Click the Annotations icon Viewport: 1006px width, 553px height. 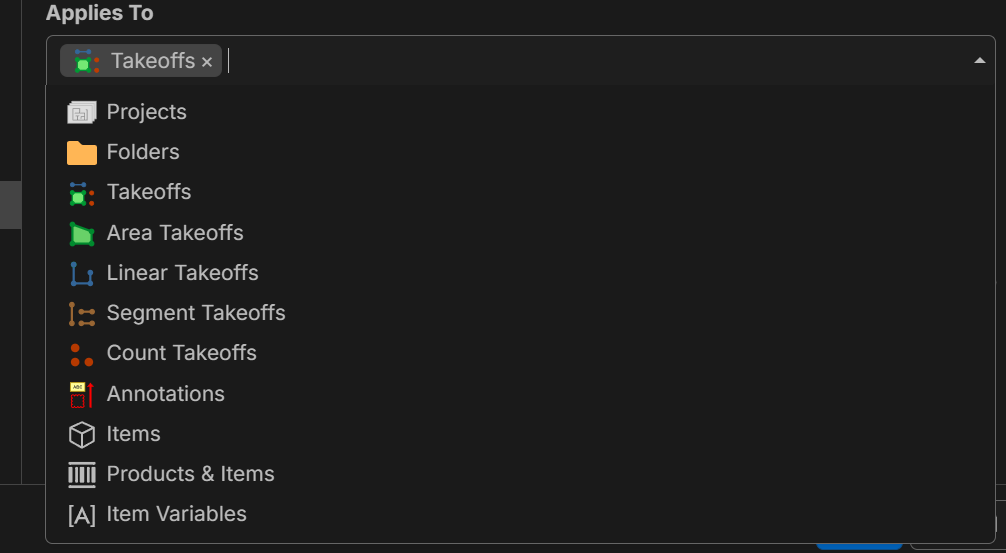click(81, 394)
